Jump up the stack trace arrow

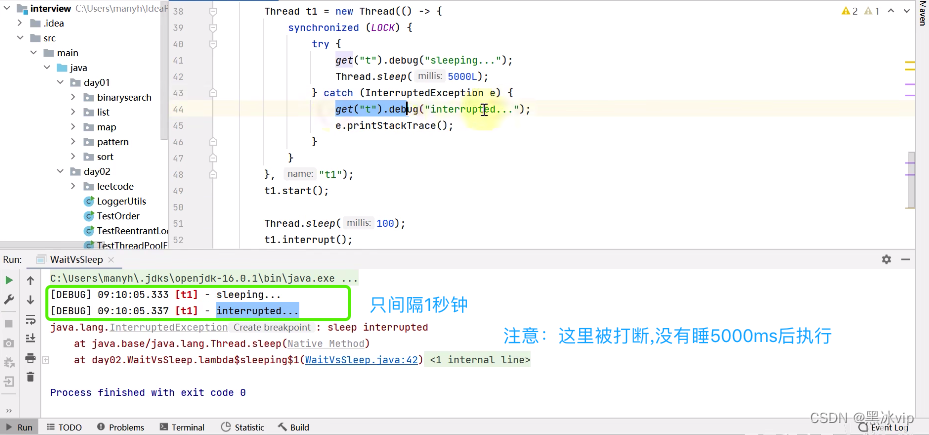30,280
